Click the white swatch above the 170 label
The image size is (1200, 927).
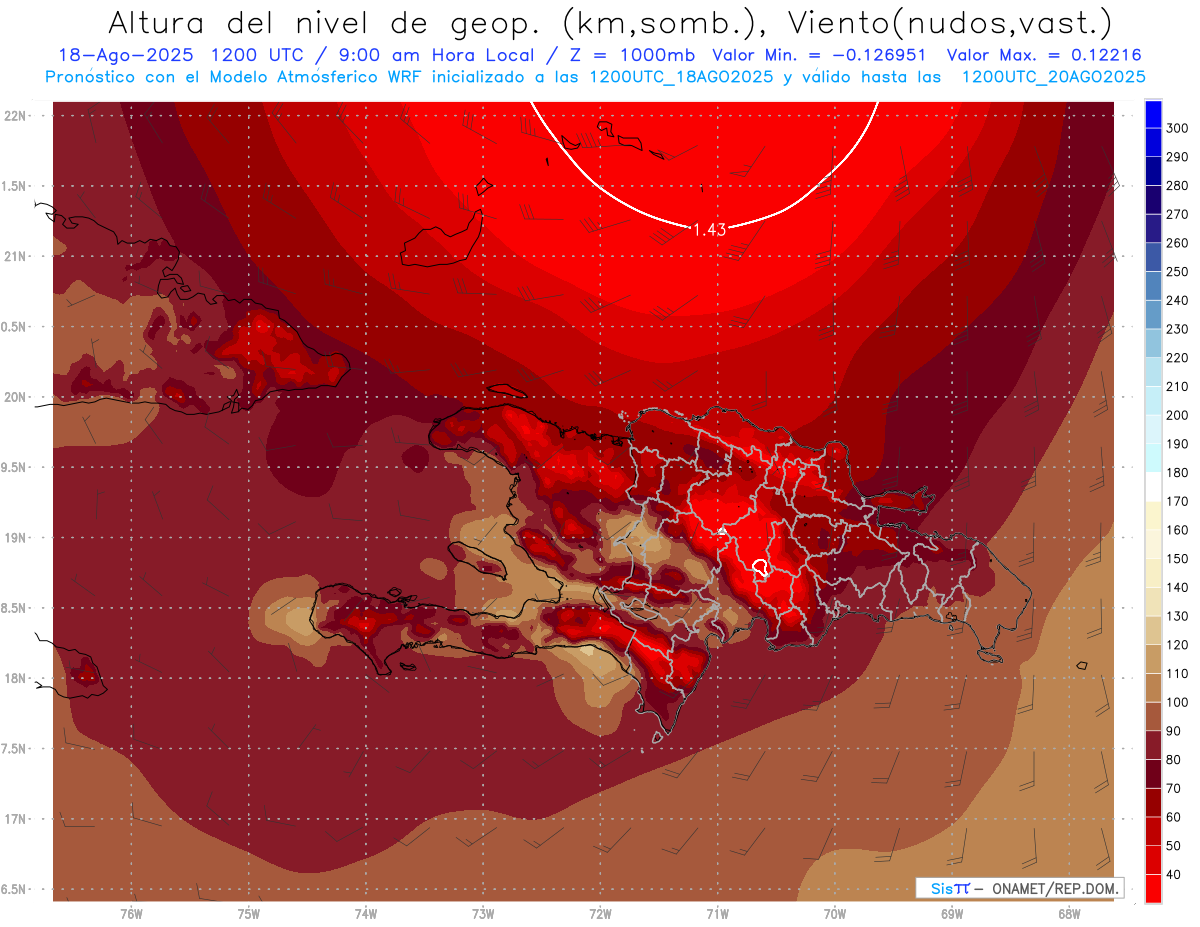pyautogui.click(x=1153, y=486)
